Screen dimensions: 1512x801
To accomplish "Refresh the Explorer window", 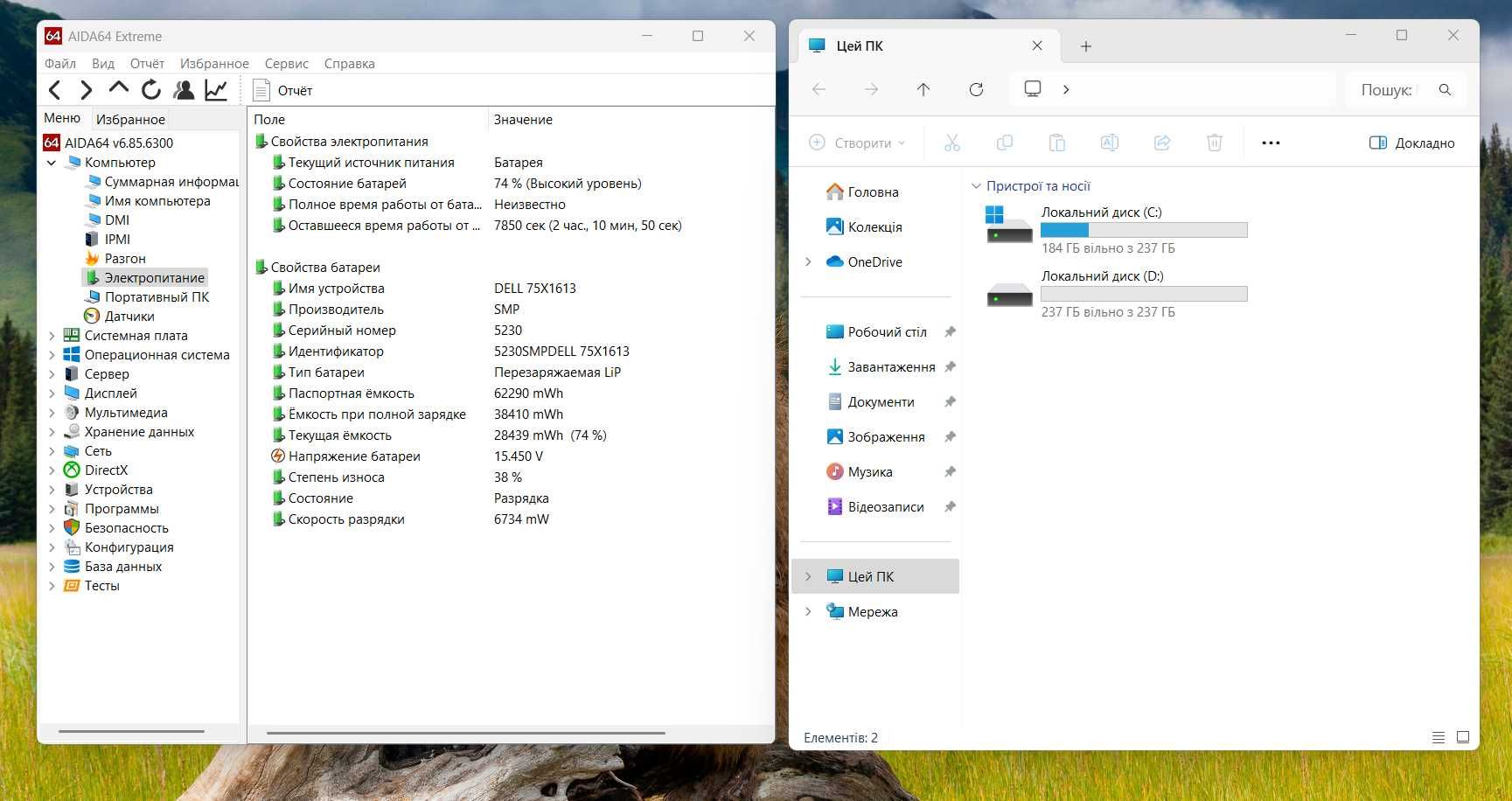I will click(976, 89).
